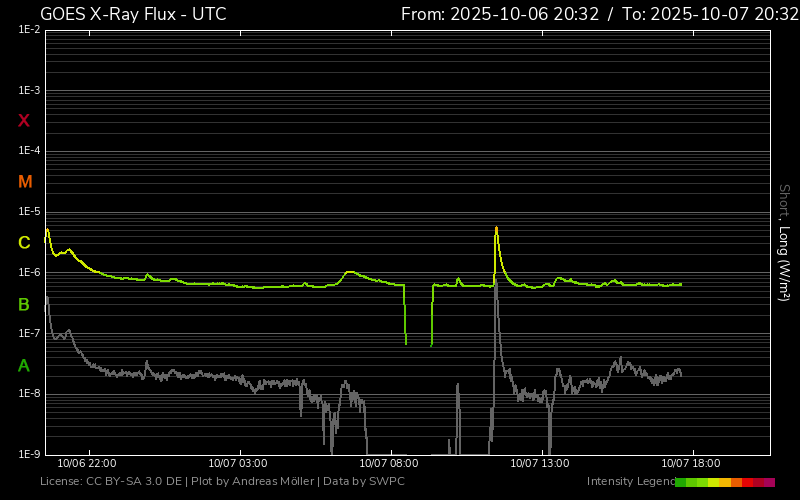Click the '10/06 22:00' time axis label
800x500 pixels.
87,463
